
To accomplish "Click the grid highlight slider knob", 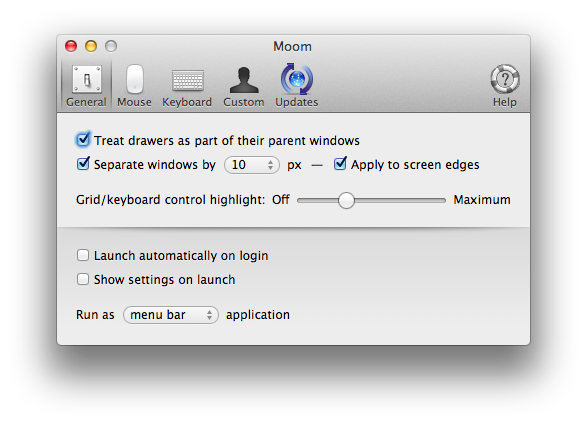I will (x=346, y=200).
